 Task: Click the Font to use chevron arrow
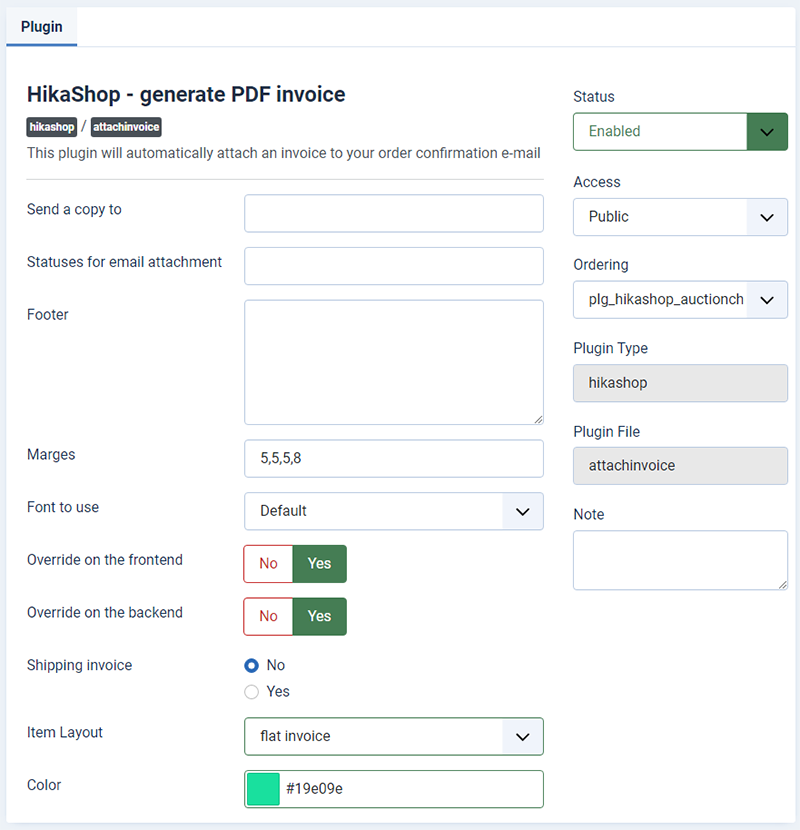[x=523, y=511]
